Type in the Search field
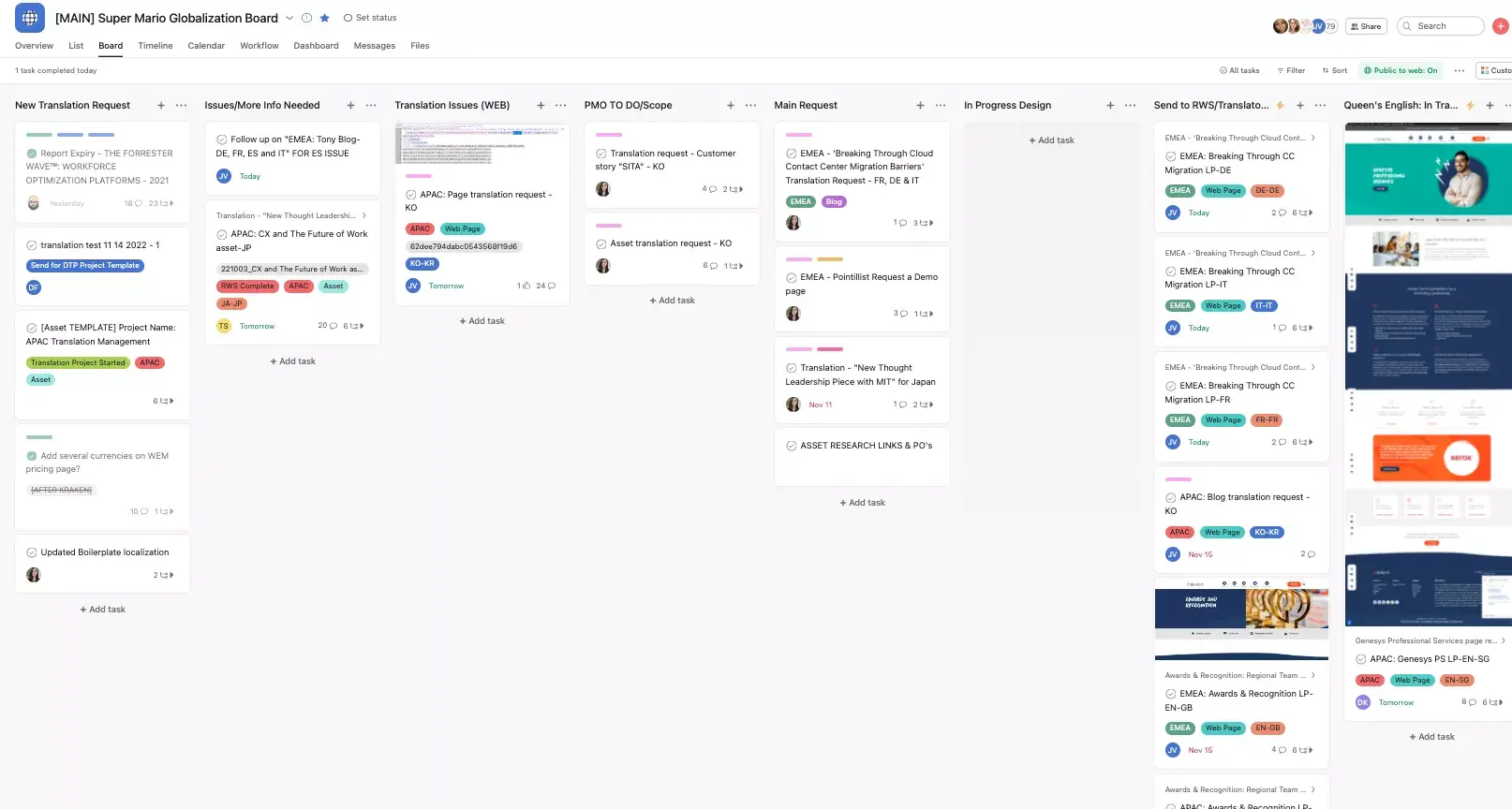 [1443, 26]
